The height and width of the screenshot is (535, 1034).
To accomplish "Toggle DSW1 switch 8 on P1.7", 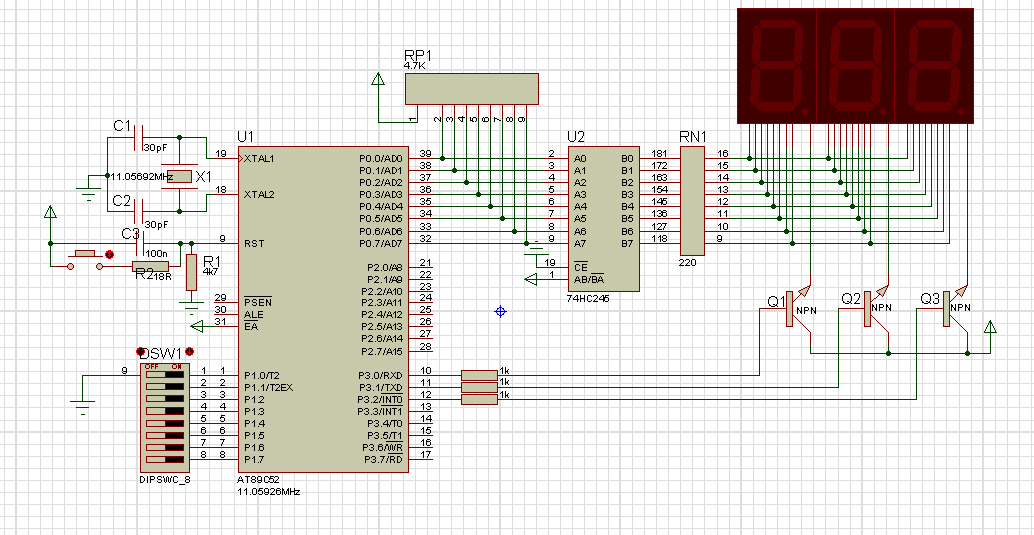I will pyautogui.click(x=165, y=459).
